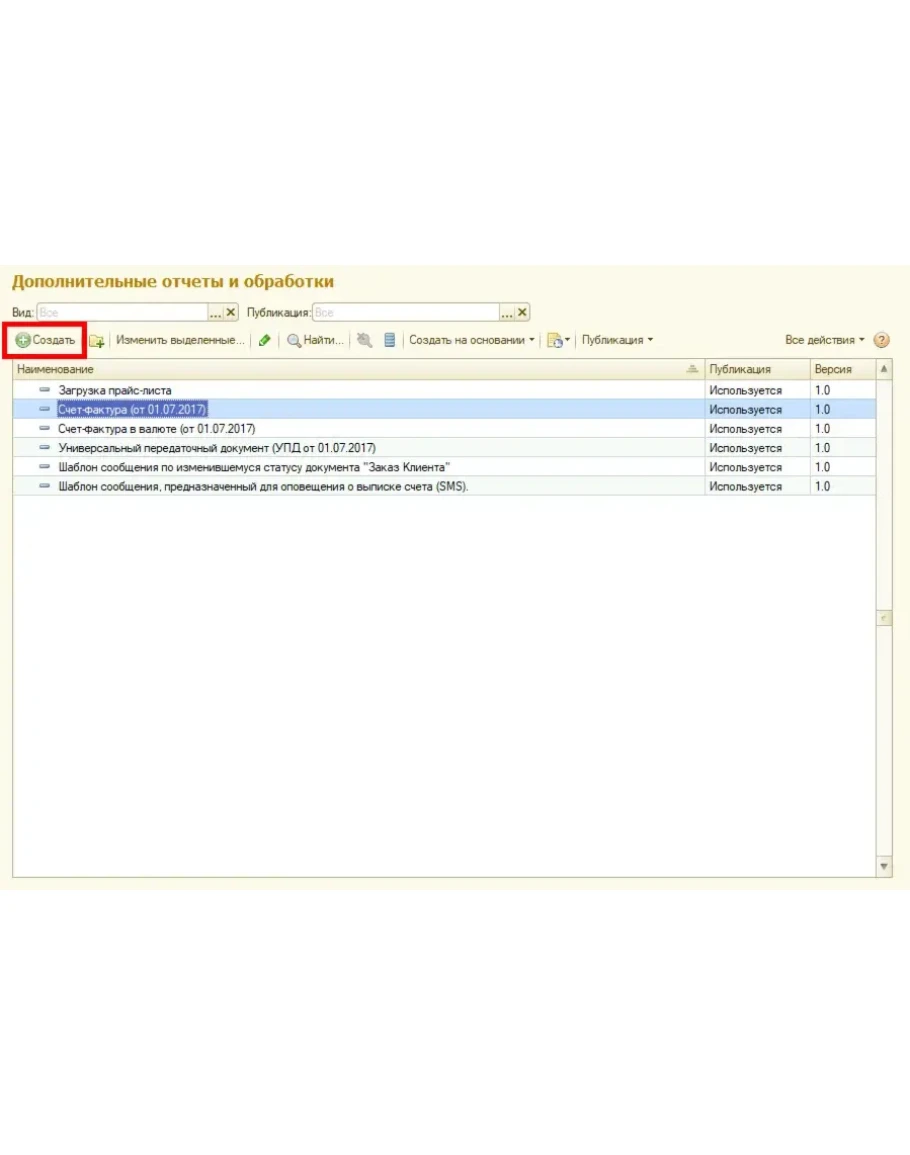
Task: Click the Найти search button
Action: click(316, 340)
